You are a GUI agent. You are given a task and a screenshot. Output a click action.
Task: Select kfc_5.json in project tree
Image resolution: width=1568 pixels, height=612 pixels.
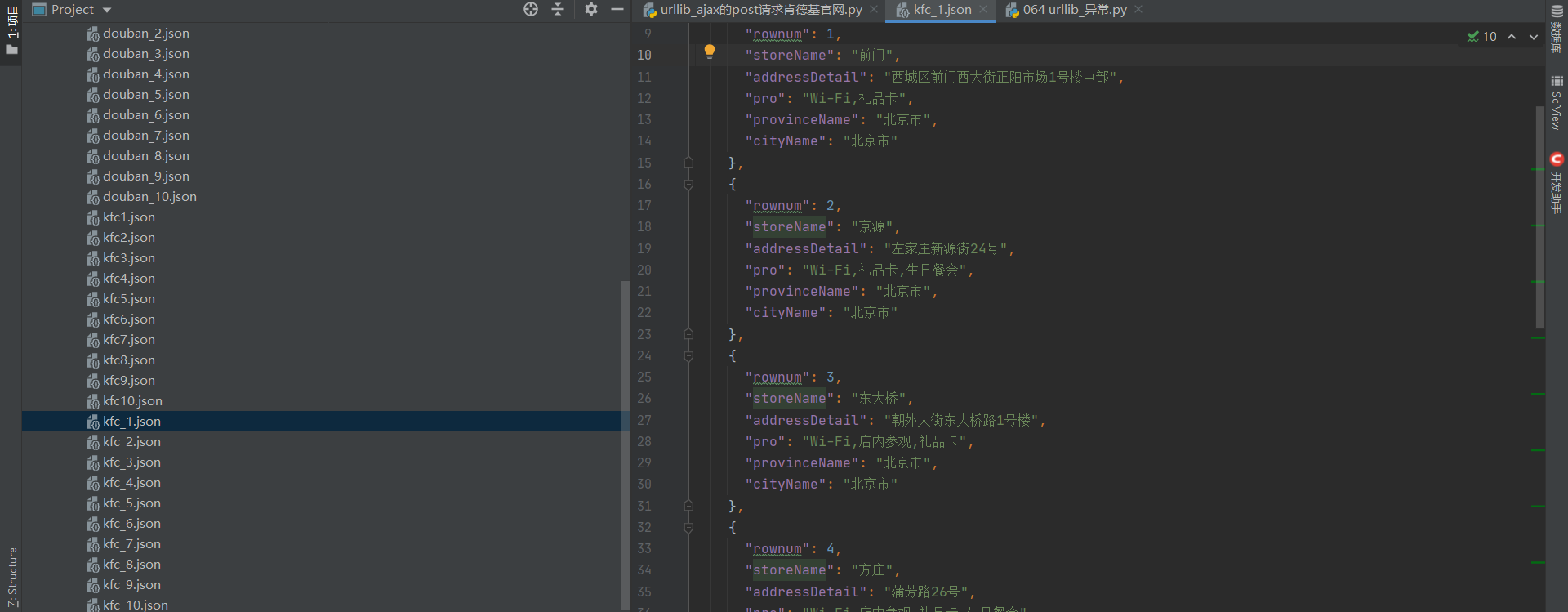(131, 503)
